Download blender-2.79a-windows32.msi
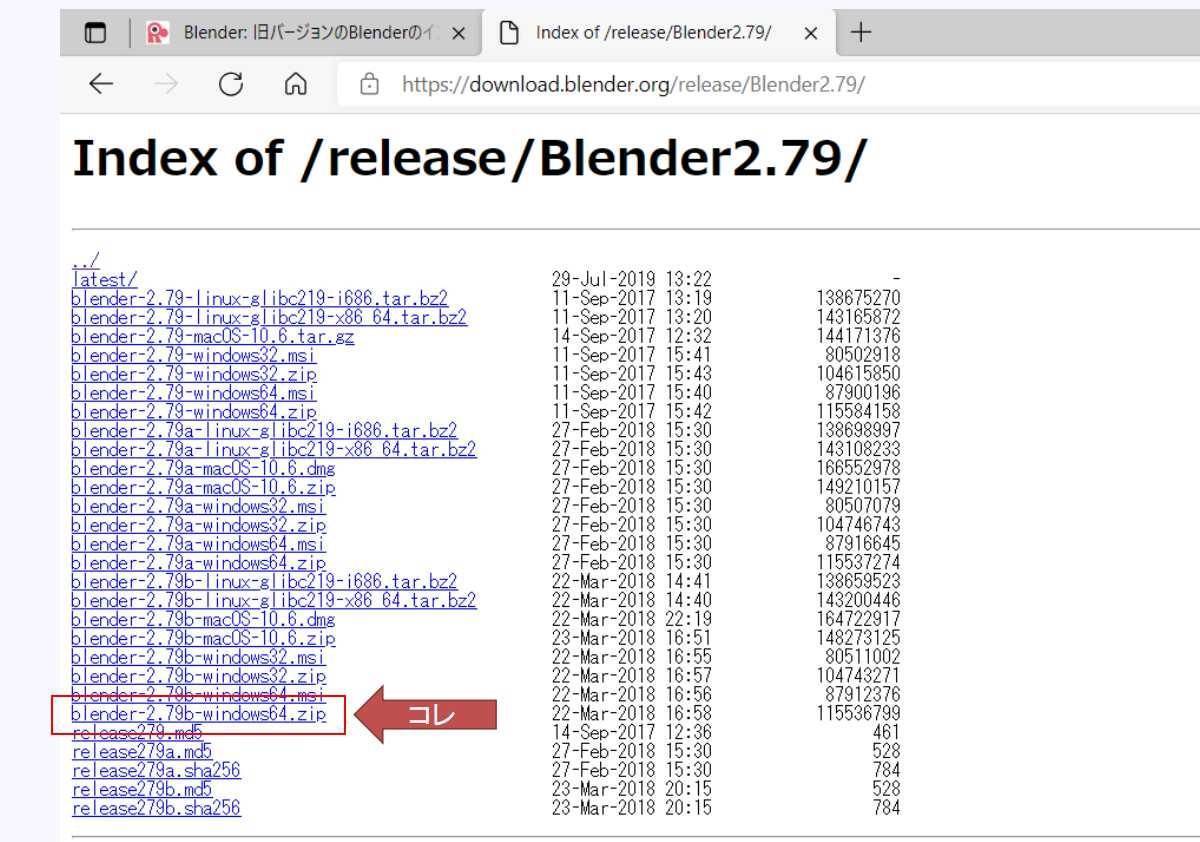Screen dimensions: 1200x842 point(199,506)
